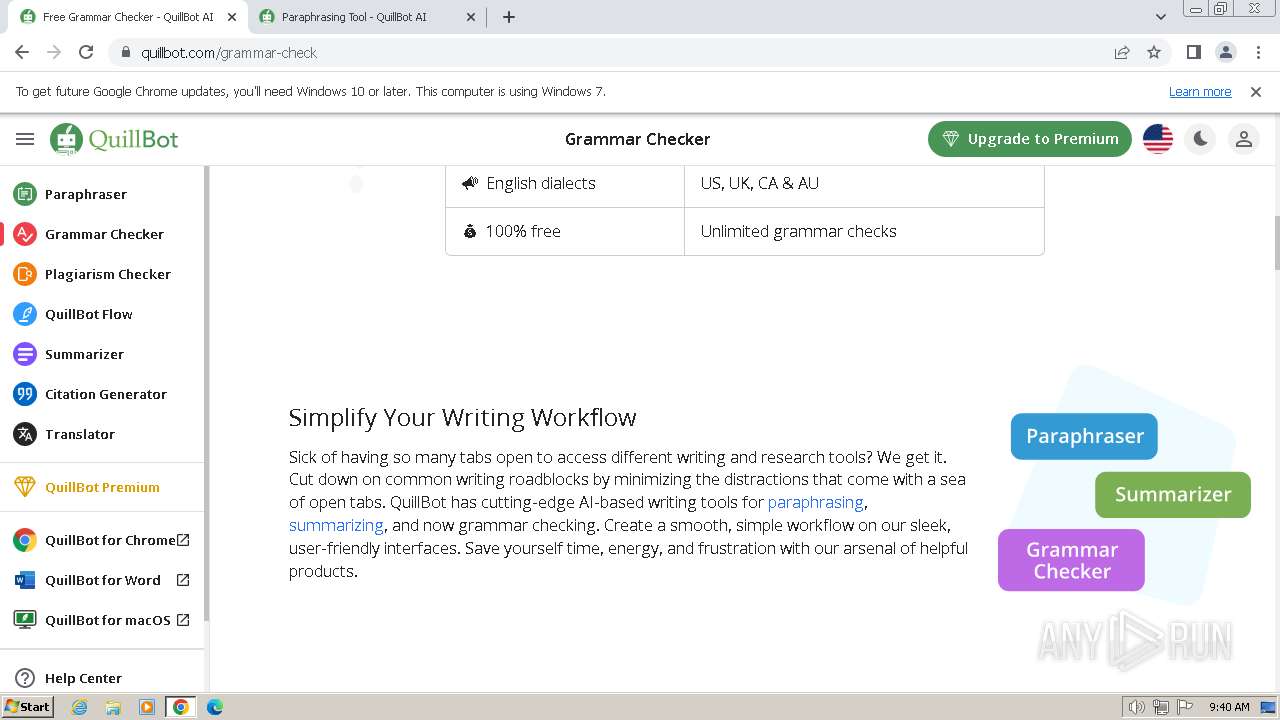Viewport: 1280px width, 720px height.
Task: Click the 'Simplify Your Writing Workflow' heading
Action: pos(462,417)
